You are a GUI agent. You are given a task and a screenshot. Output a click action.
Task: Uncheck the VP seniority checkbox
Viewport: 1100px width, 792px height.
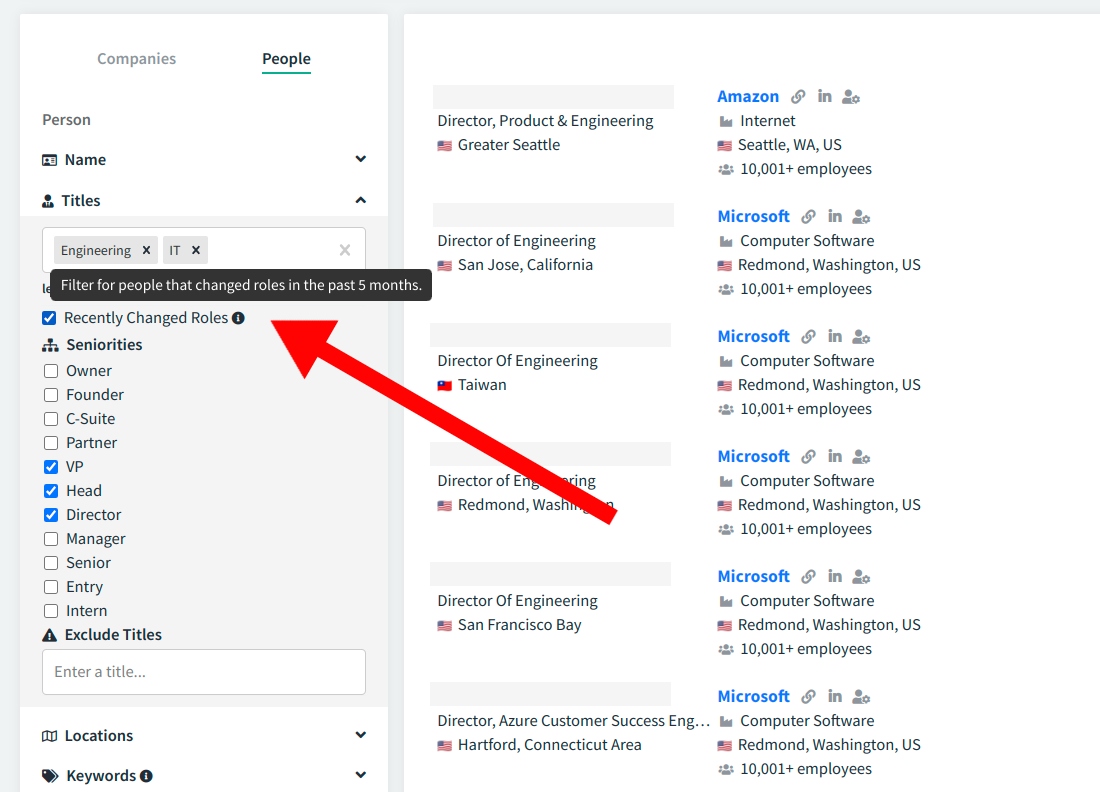pos(51,467)
